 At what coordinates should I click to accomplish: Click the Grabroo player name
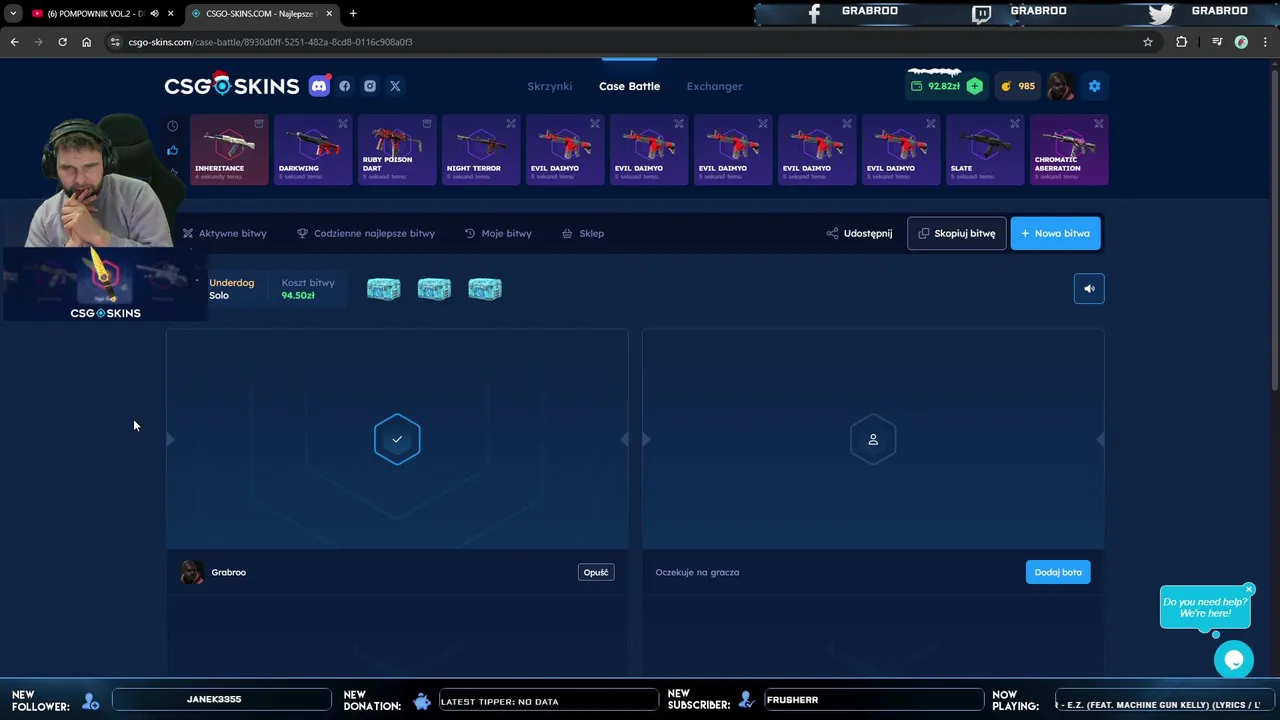[229, 572]
